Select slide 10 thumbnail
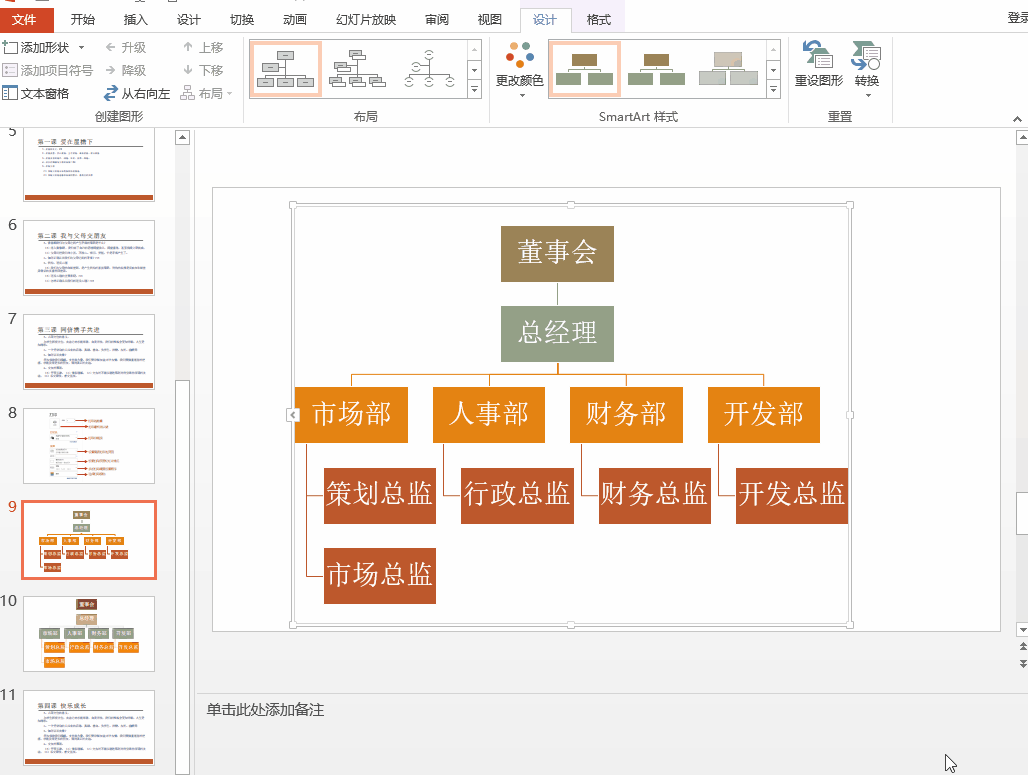This screenshot has width=1028, height=775. 89,633
